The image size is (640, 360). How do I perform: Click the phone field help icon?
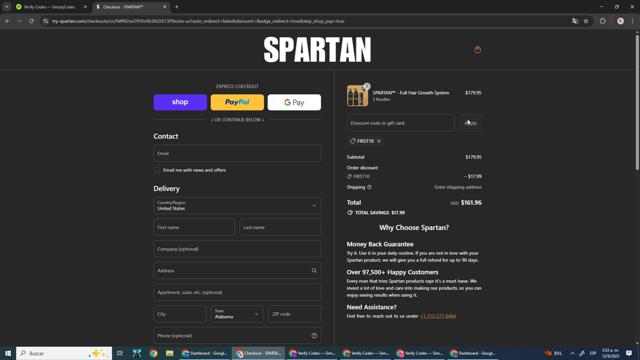(314, 336)
